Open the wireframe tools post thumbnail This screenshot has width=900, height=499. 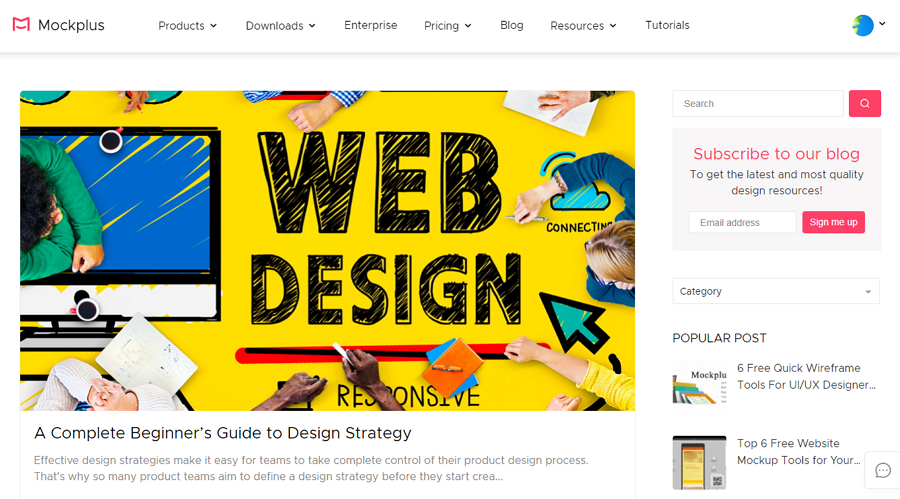(699, 386)
